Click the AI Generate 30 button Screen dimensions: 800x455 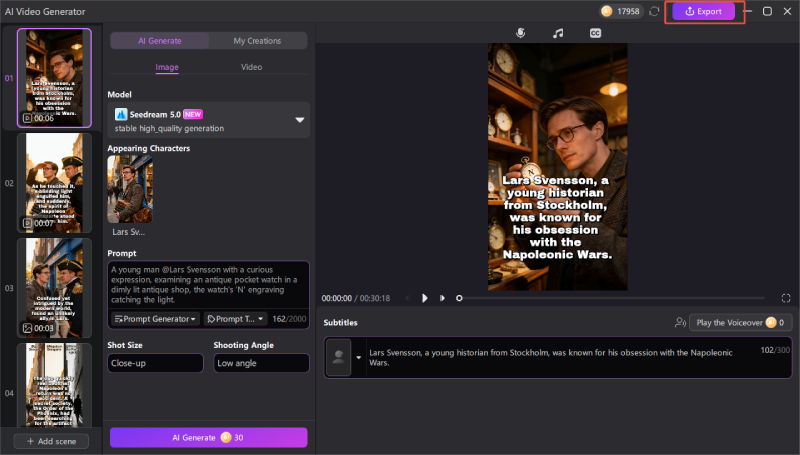click(x=208, y=437)
